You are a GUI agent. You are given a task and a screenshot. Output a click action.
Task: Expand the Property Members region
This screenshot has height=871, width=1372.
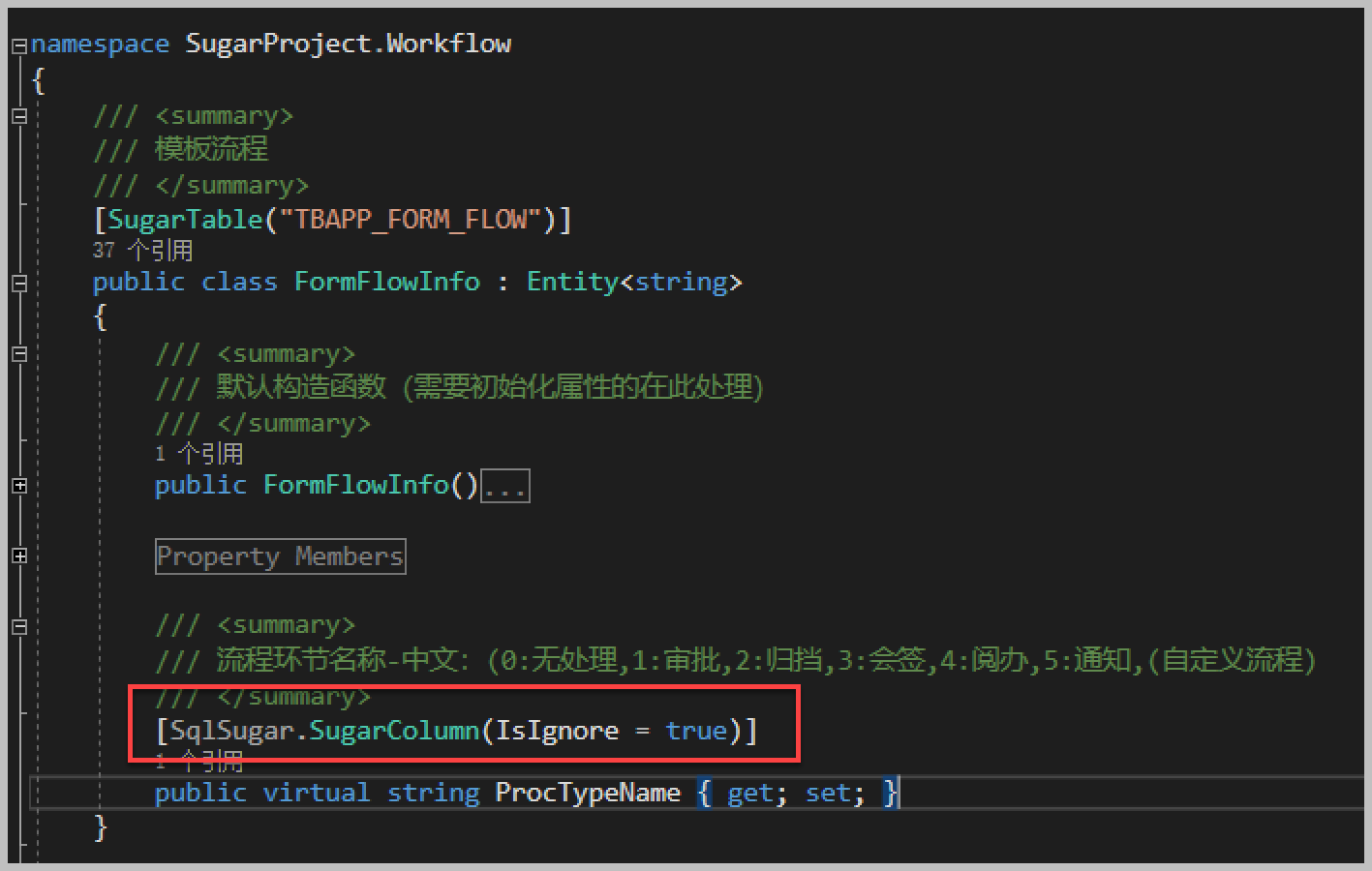coord(19,556)
